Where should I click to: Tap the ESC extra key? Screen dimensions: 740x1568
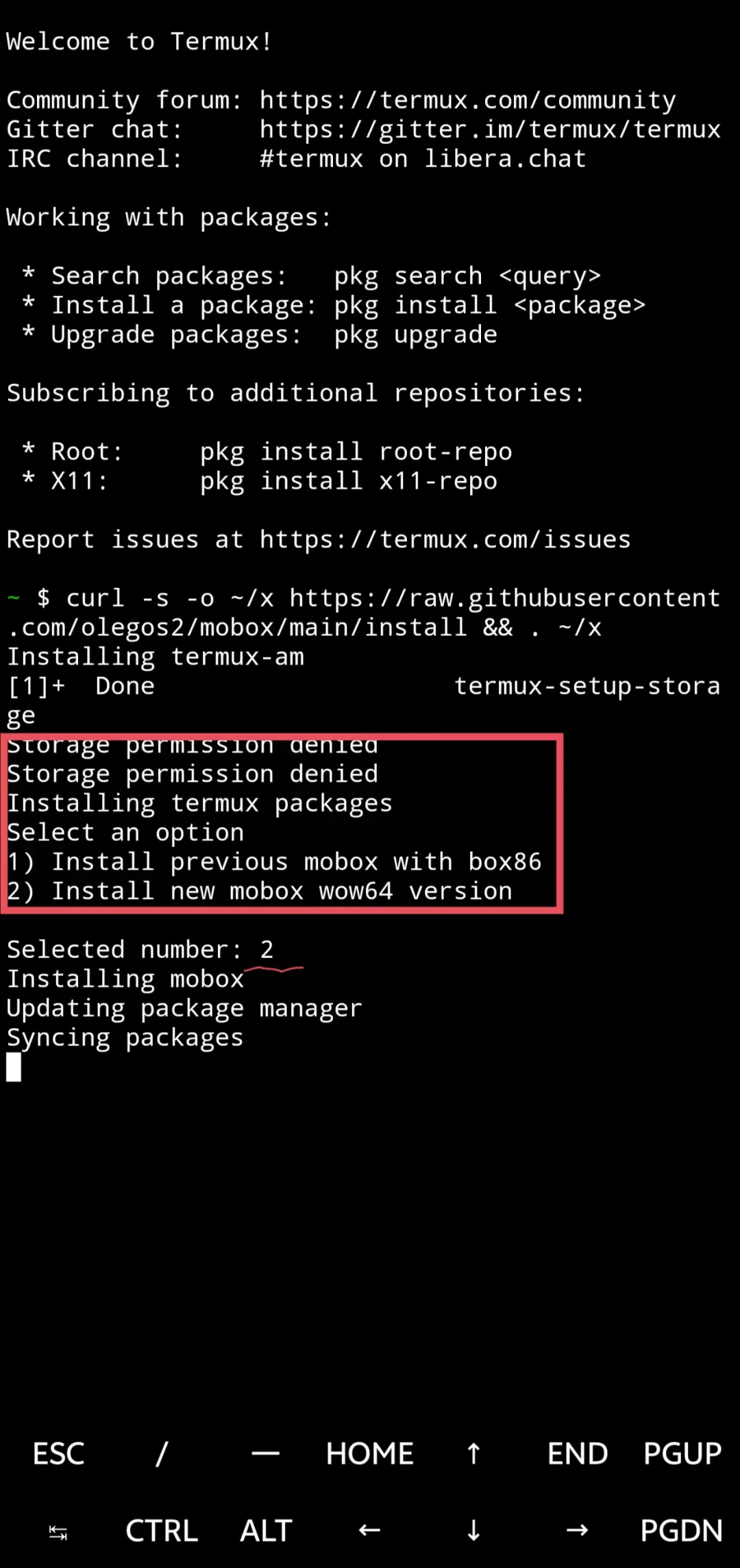[x=58, y=1454]
